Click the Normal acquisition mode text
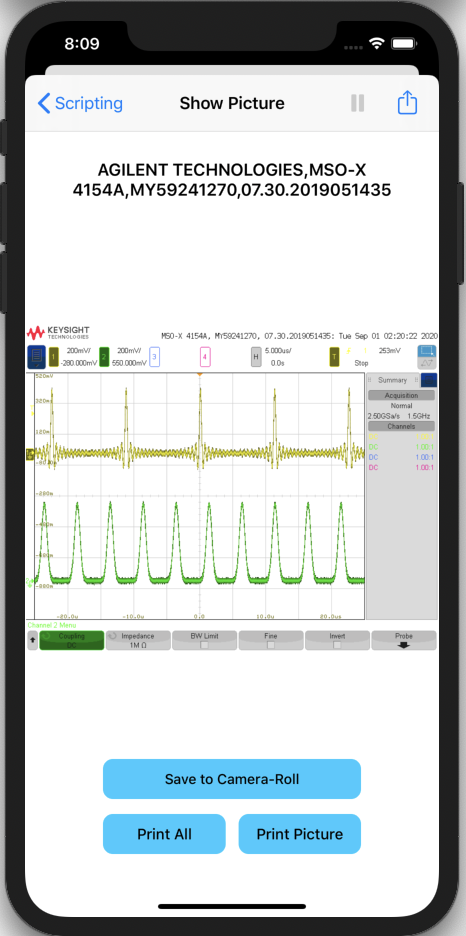 [x=401, y=405]
